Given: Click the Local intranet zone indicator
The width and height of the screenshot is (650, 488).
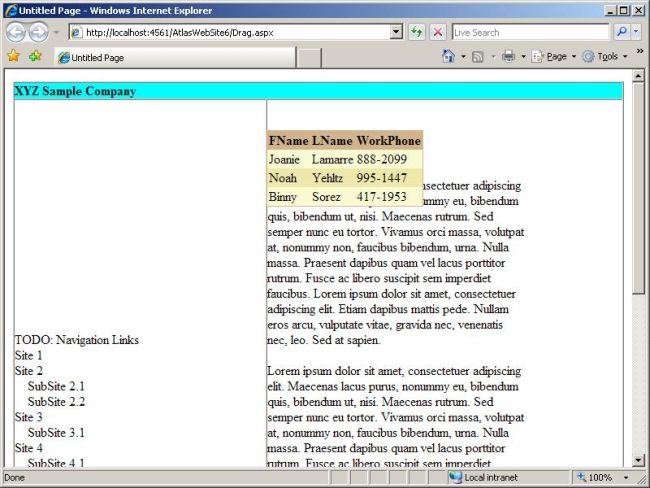Looking at the screenshot, I should coord(483,477).
